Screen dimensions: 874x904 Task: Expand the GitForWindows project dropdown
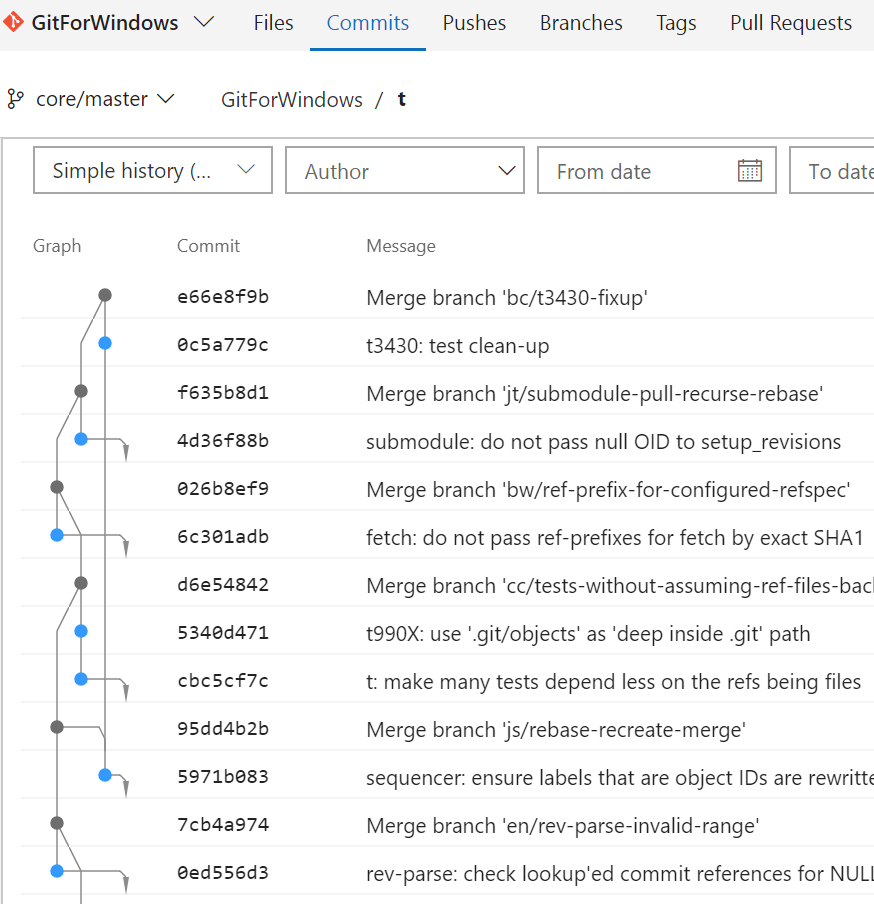(x=204, y=22)
